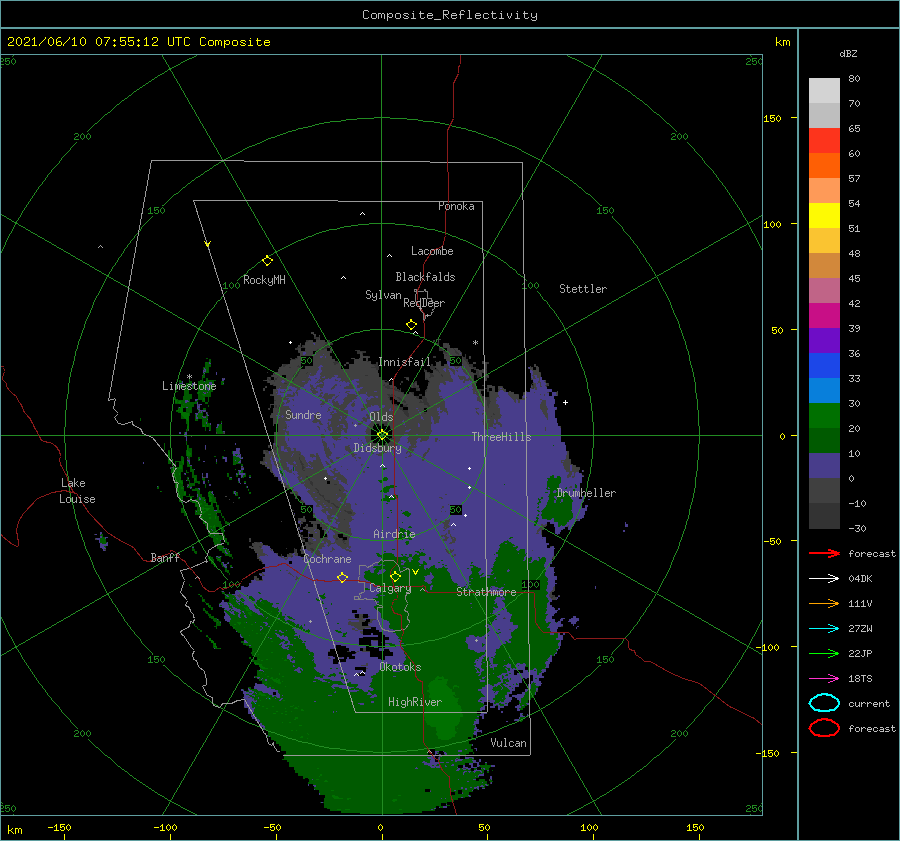The width and height of the screenshot is (900, 841).
Task: Click the yellow diamond marker over Calgary
Action: click(x=395, y=576)
